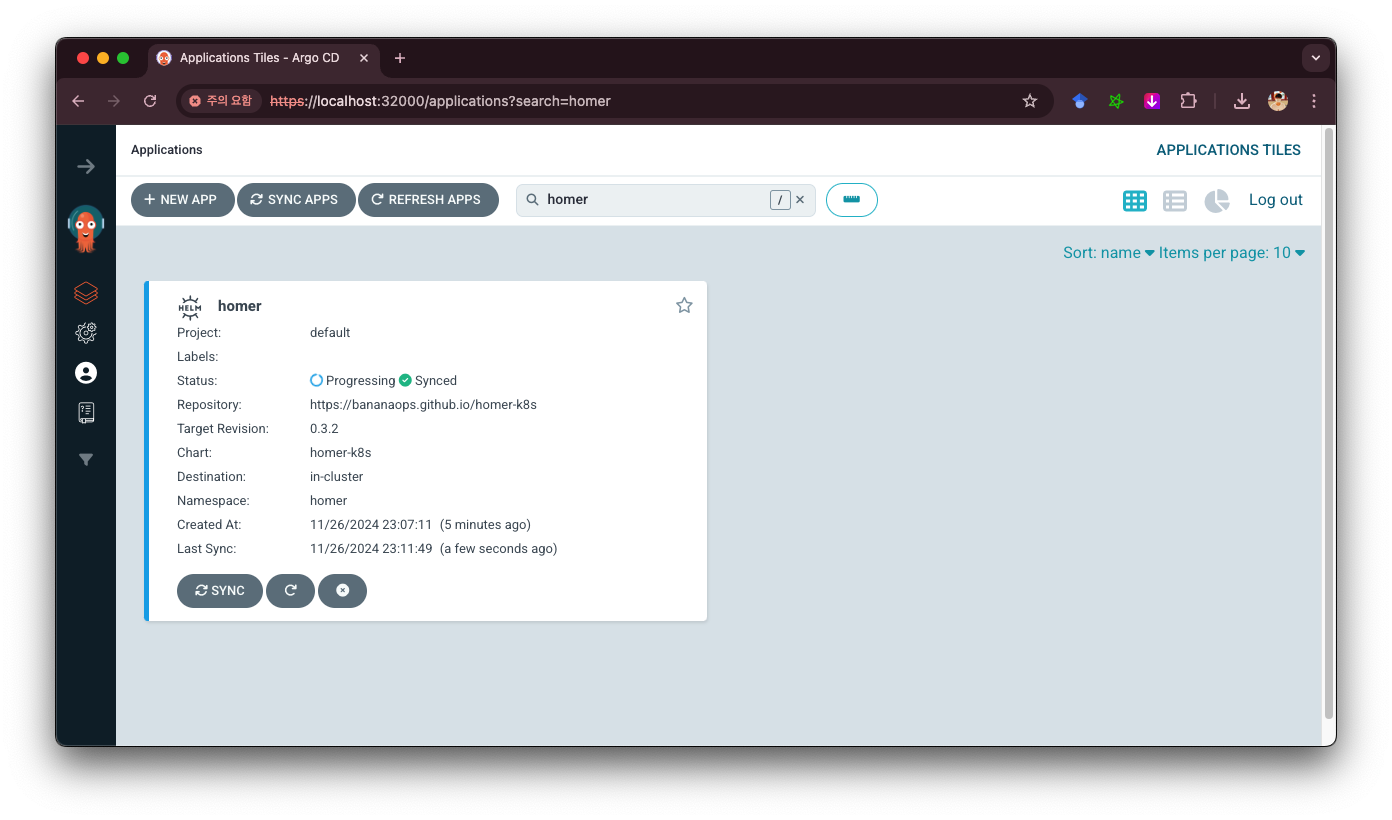
Task: Clear the homer search text
Action: tap(800, 200)
